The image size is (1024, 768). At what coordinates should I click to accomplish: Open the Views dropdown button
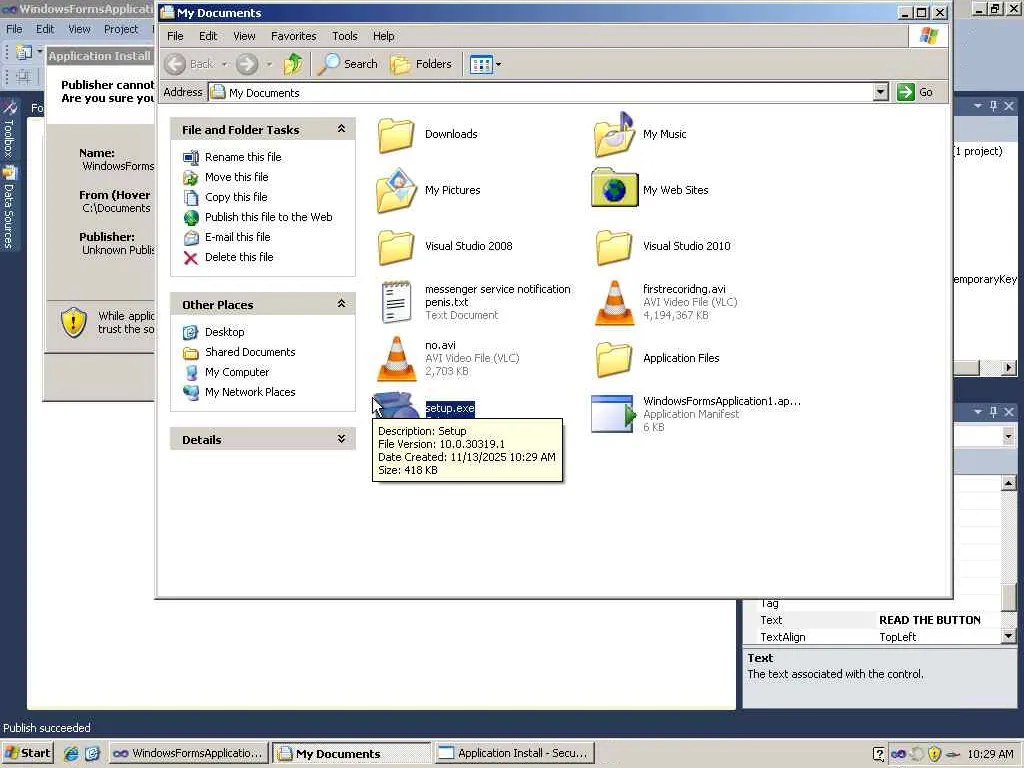[x=485, y=64]
